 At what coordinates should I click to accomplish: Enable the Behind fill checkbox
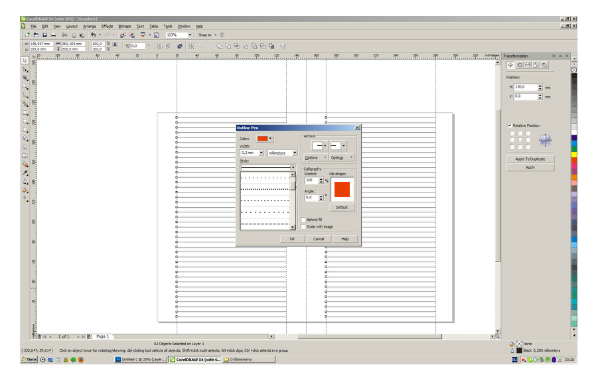tap(303, 220)
